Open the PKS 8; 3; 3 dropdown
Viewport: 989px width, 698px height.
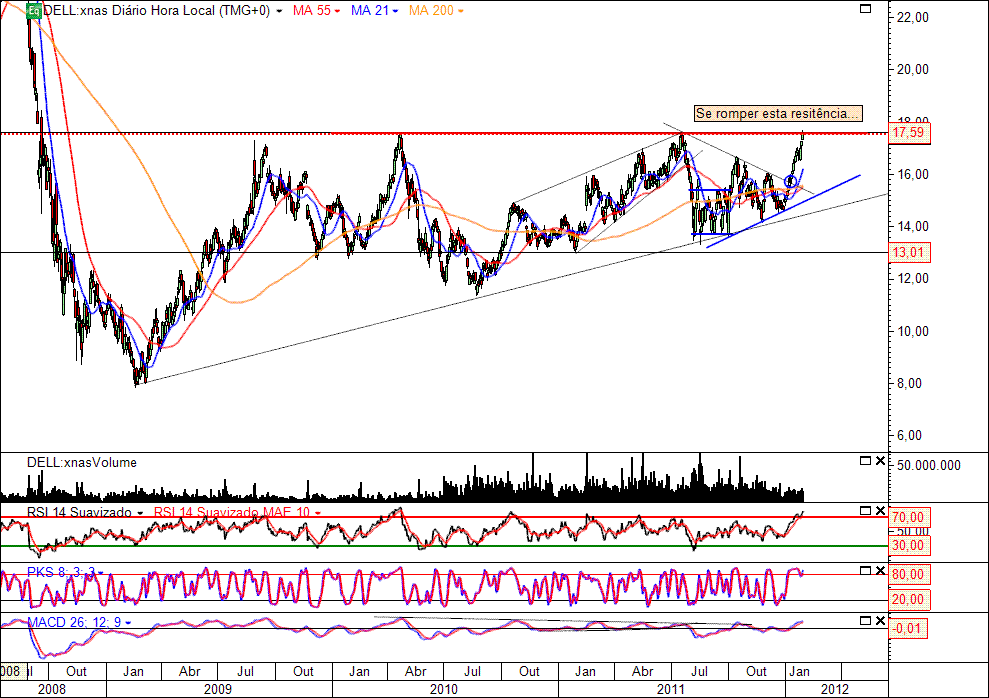(x=101, y=573)
